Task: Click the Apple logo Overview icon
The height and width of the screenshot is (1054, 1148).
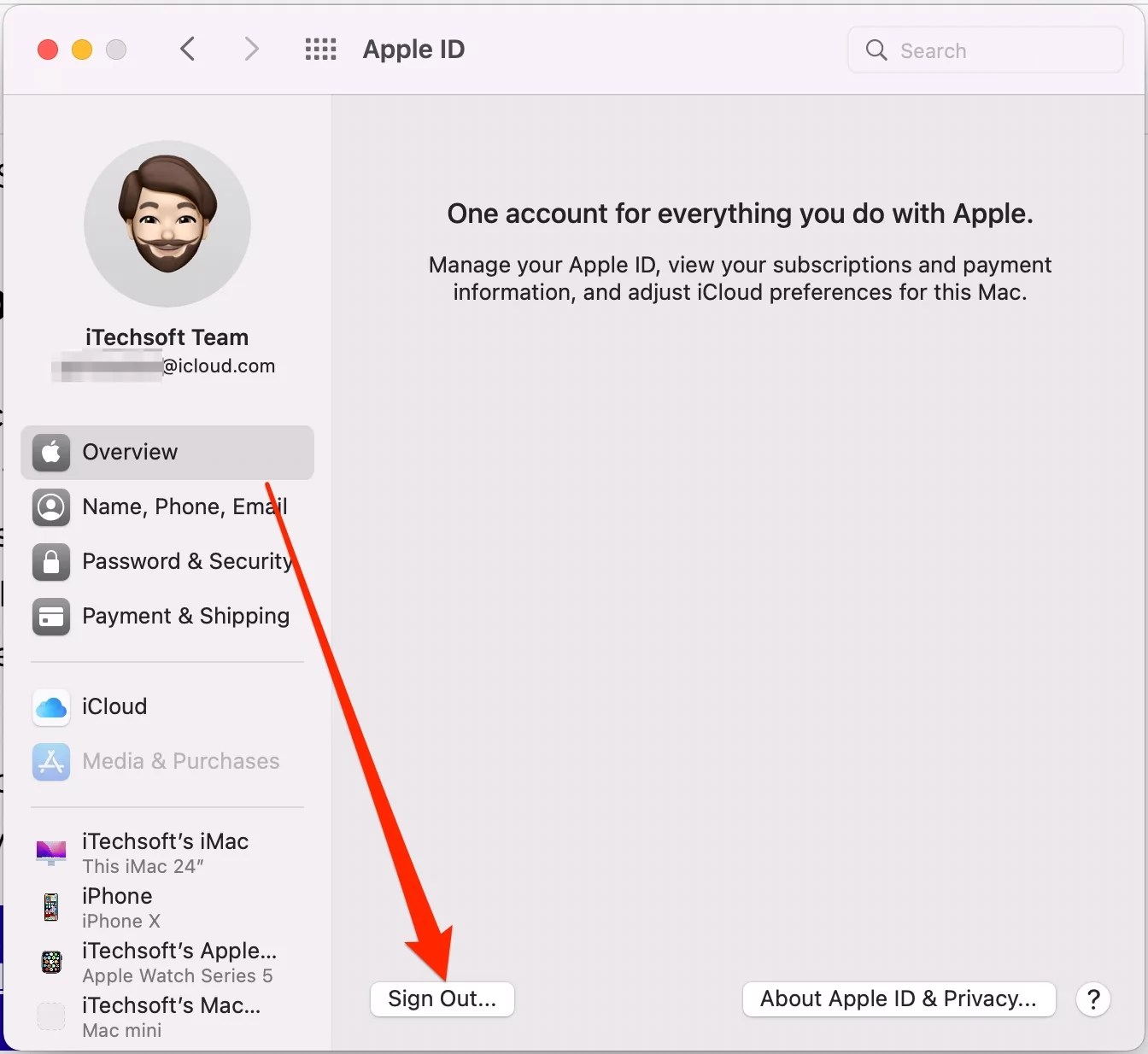Action: pyautogui.click(x=51, y=452)
